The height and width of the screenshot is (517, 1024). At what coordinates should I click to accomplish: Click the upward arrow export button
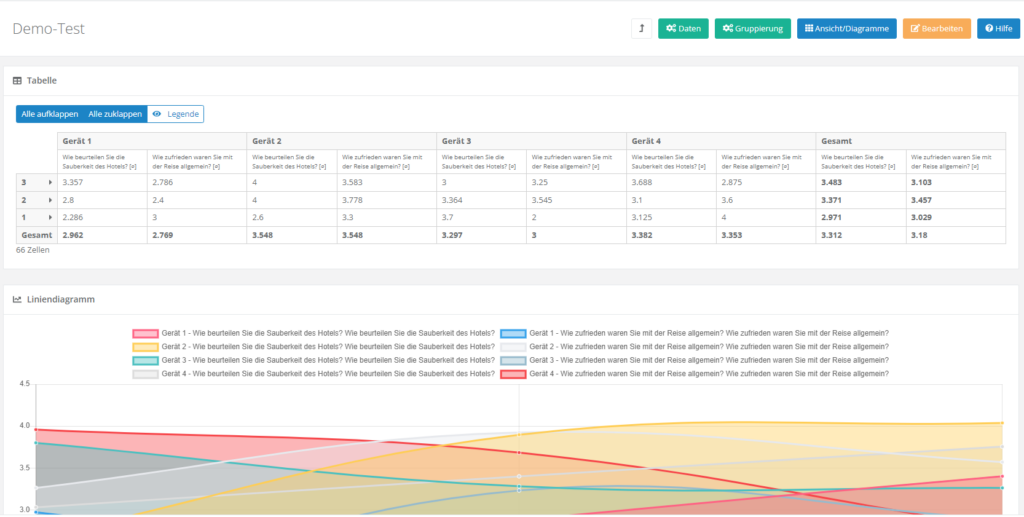click(641, 29)
